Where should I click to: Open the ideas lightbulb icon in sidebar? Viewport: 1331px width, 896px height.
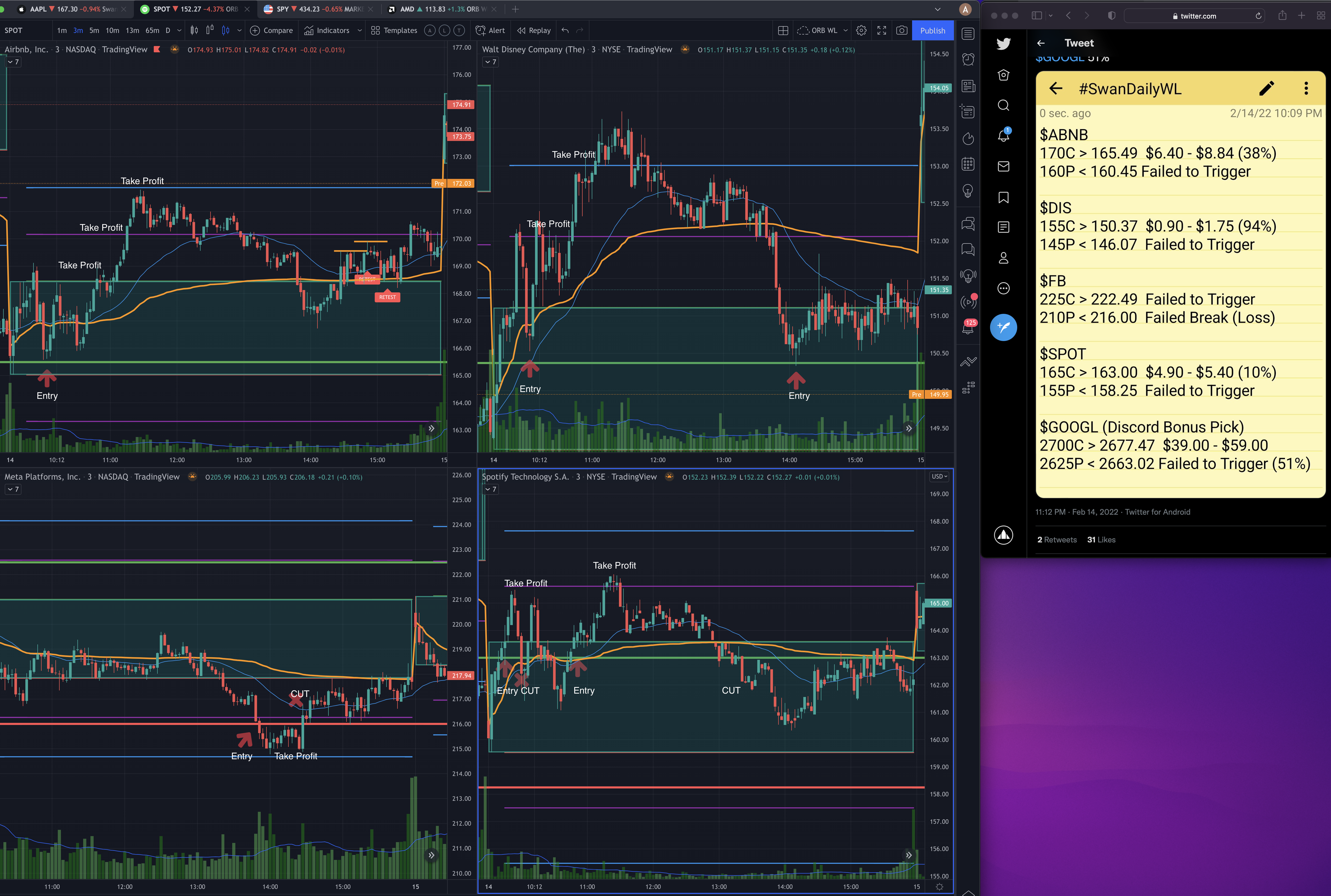tap(968, 191)
